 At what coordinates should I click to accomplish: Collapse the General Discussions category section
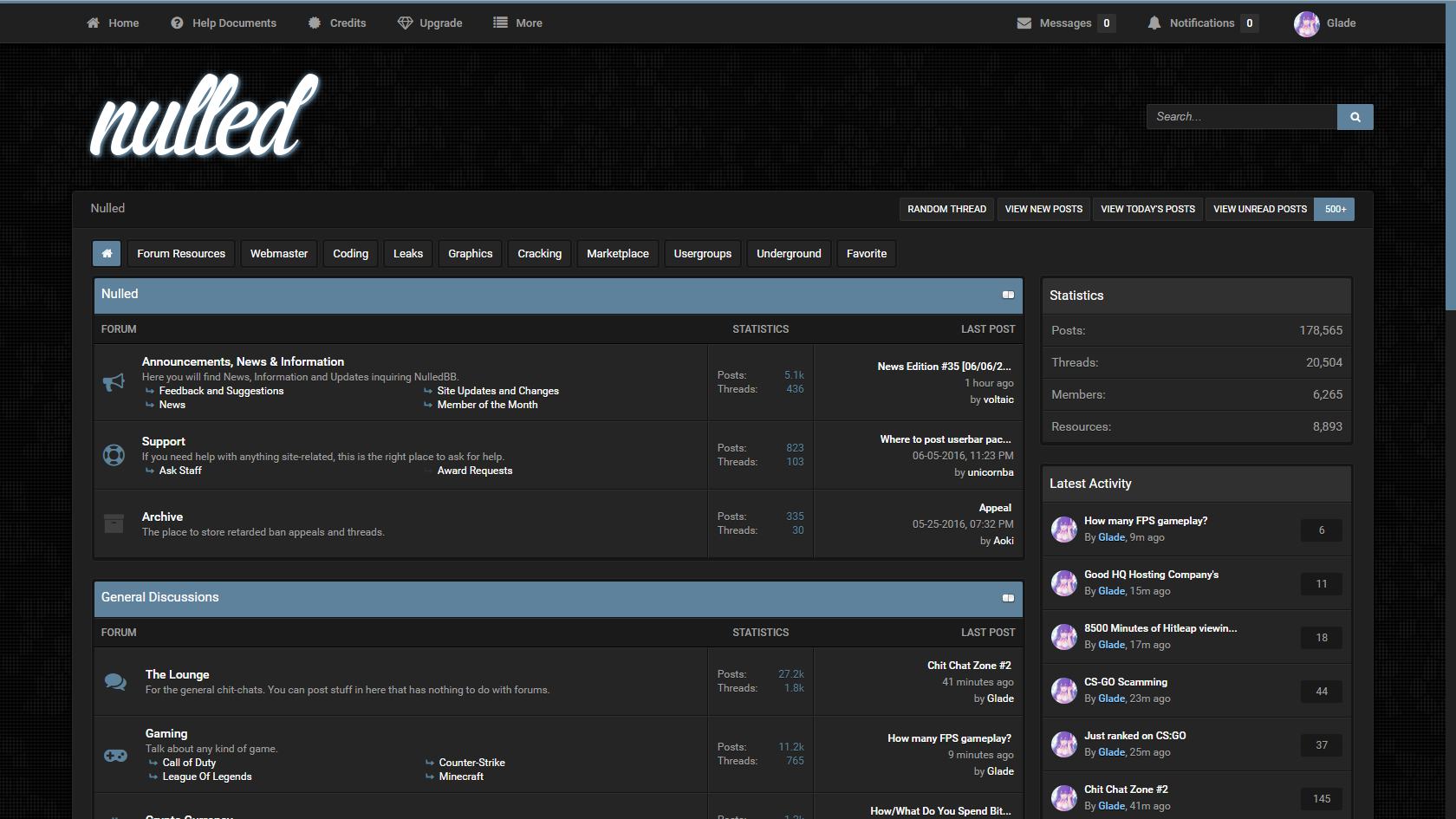pos(1008,598)
